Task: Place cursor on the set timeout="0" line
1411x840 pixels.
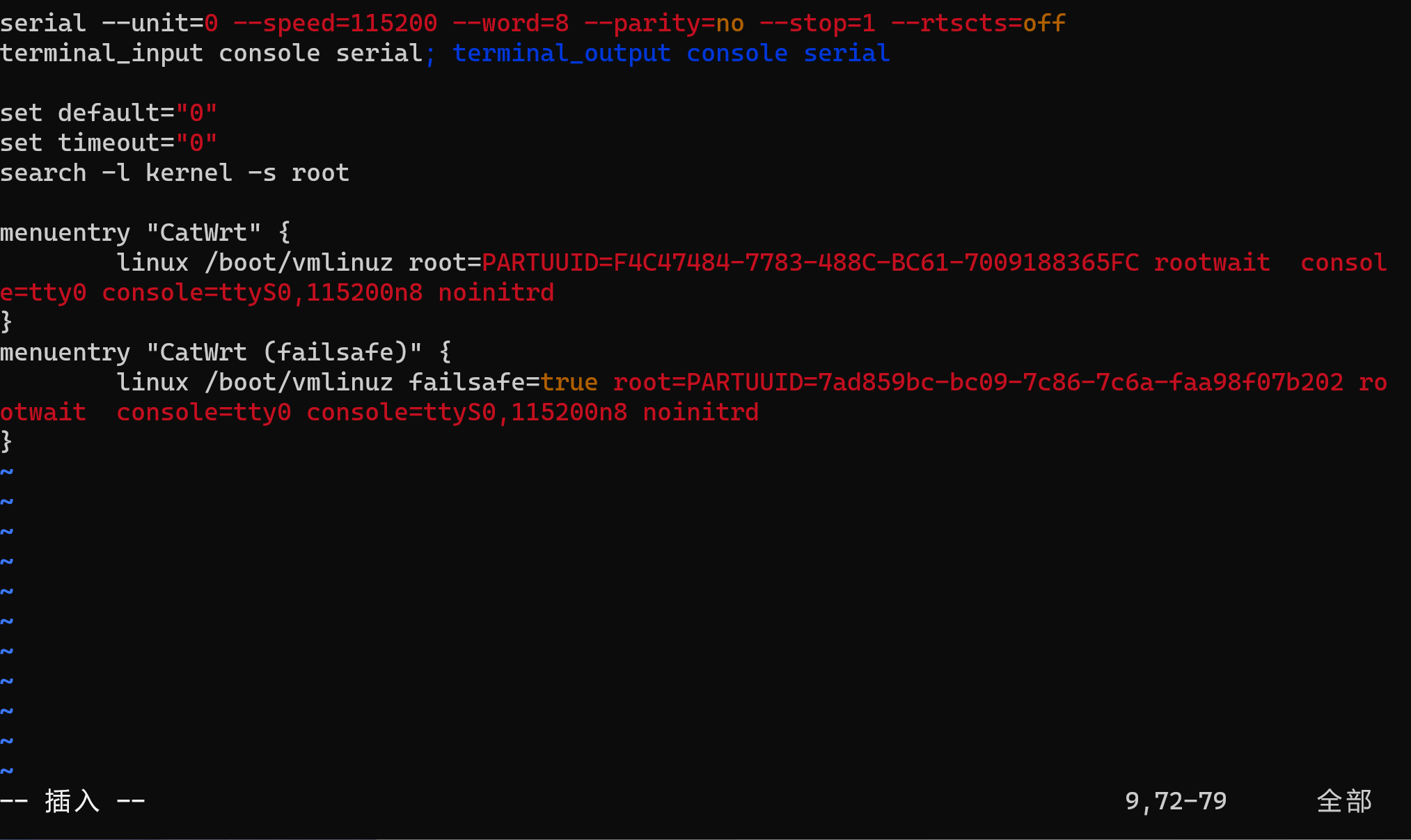Action: tap(109, 143)
